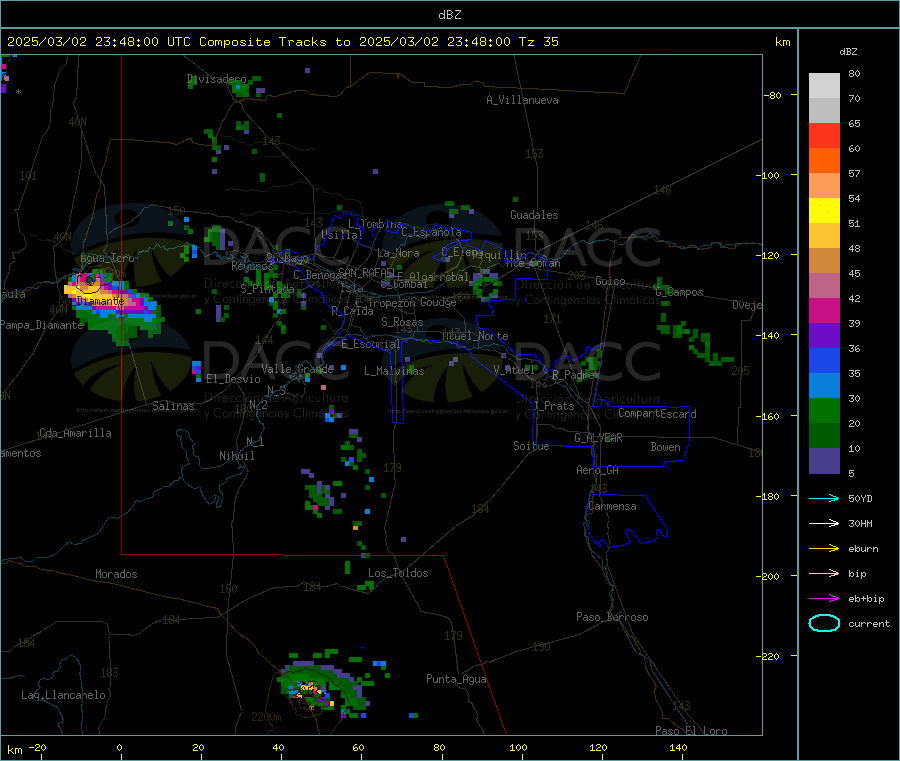Click the Guico location label
The image size is (900, 761).
click(610, 281)
